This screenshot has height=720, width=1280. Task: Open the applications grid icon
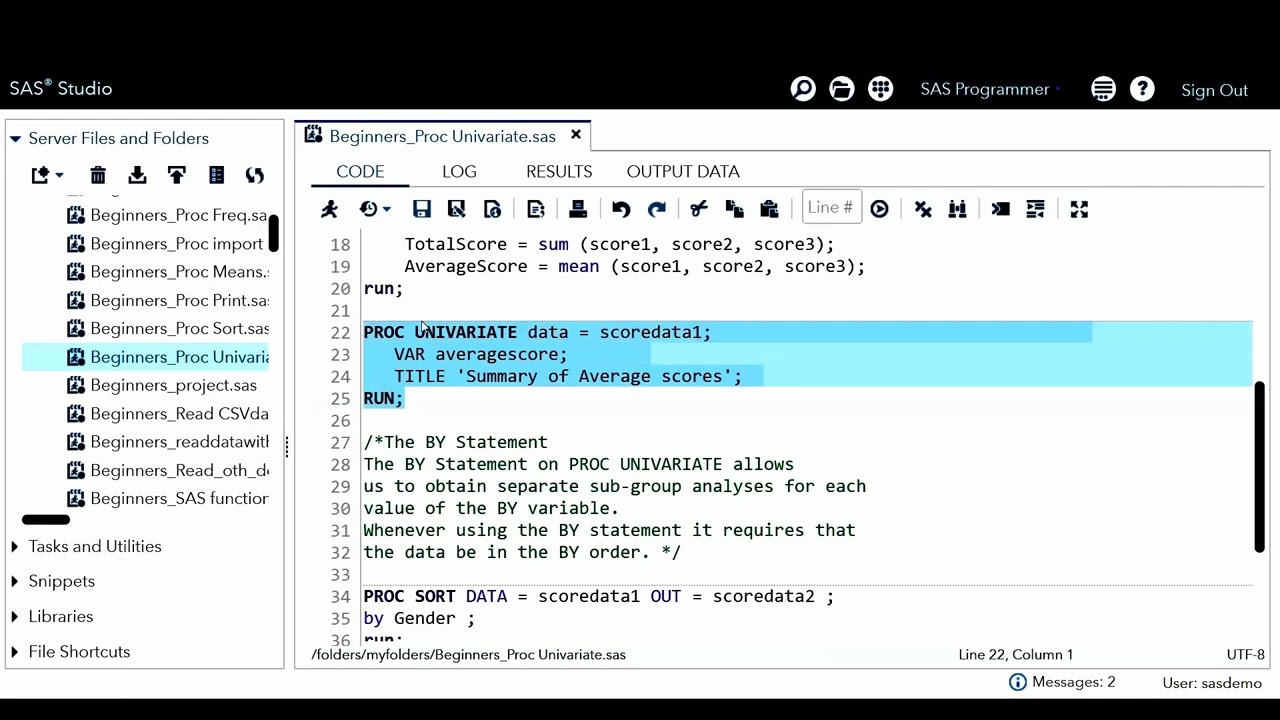click(880, 89)
